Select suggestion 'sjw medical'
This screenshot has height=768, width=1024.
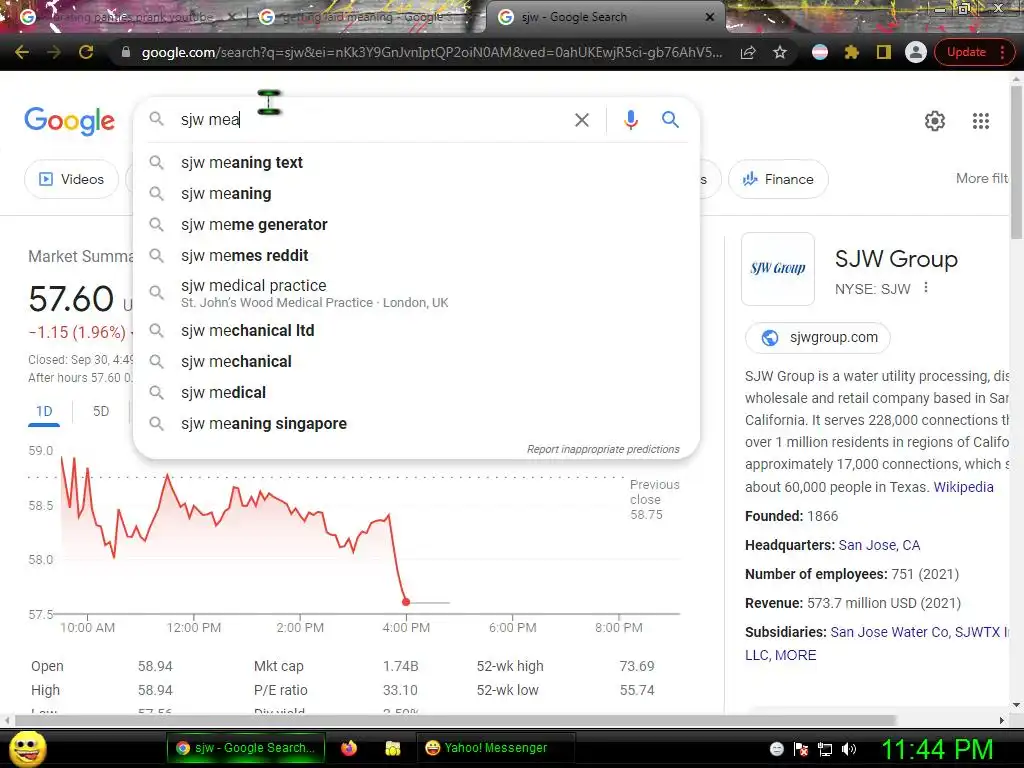pos(416,392)
